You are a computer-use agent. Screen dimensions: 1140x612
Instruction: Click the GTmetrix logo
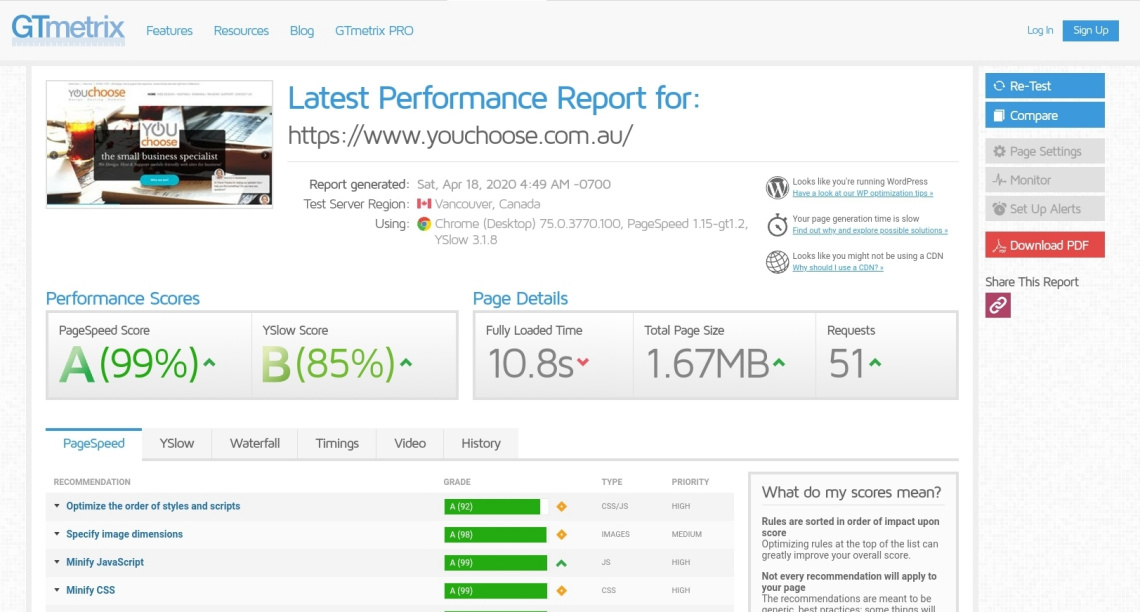68,29
